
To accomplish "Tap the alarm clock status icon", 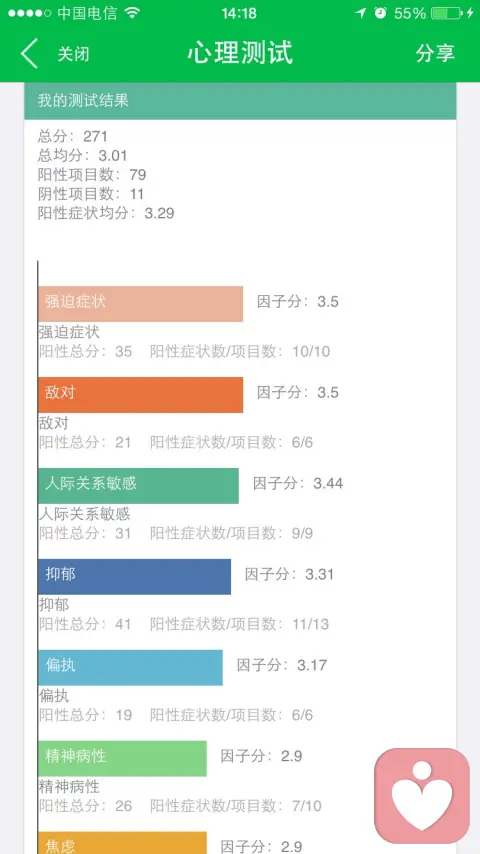I will click(x=380, y=13).
